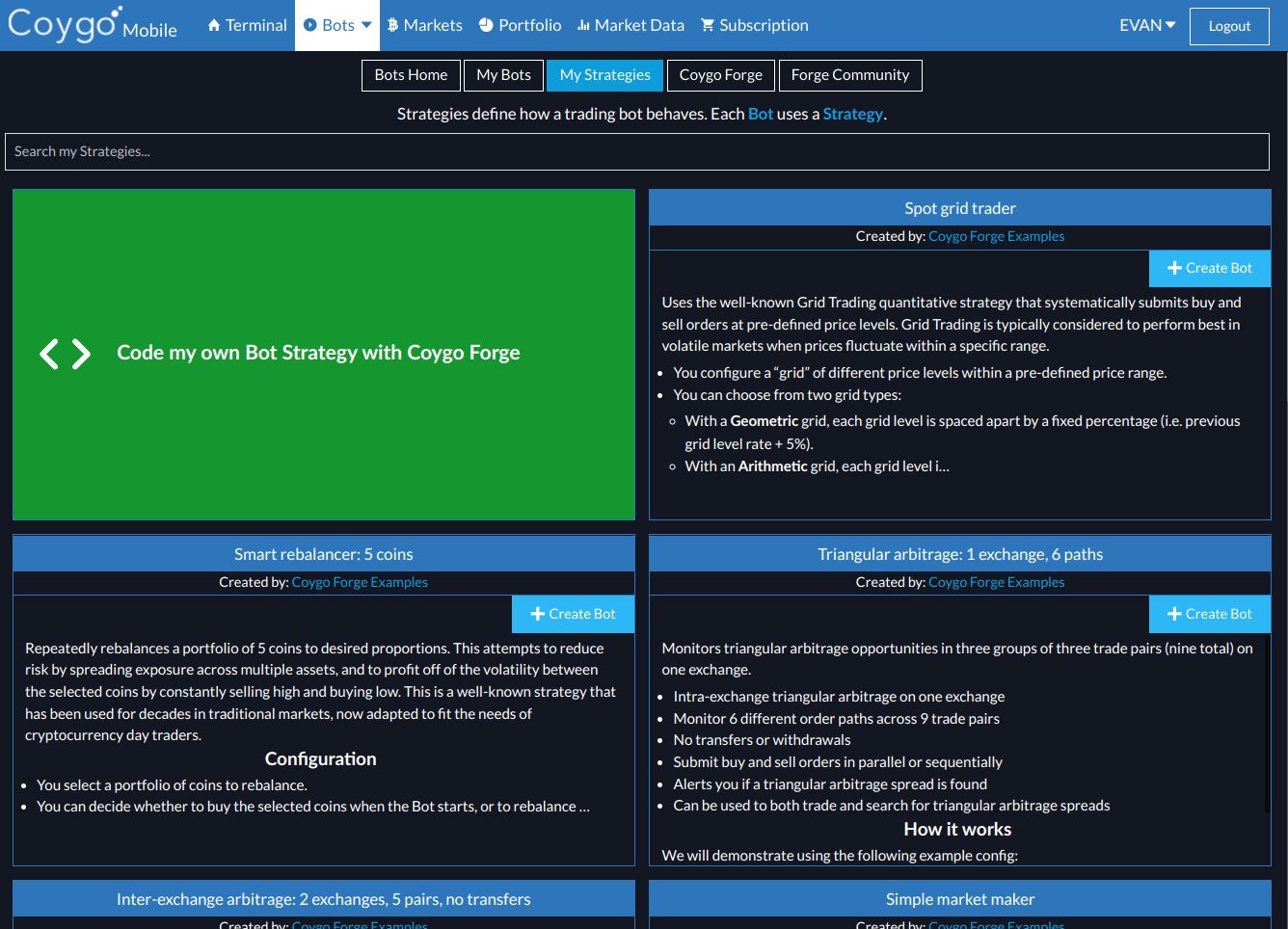The height and width of the screenshot is (929, 1288).
Task: Switch to the Bots Home tab
Action: (x=411, y=75)
